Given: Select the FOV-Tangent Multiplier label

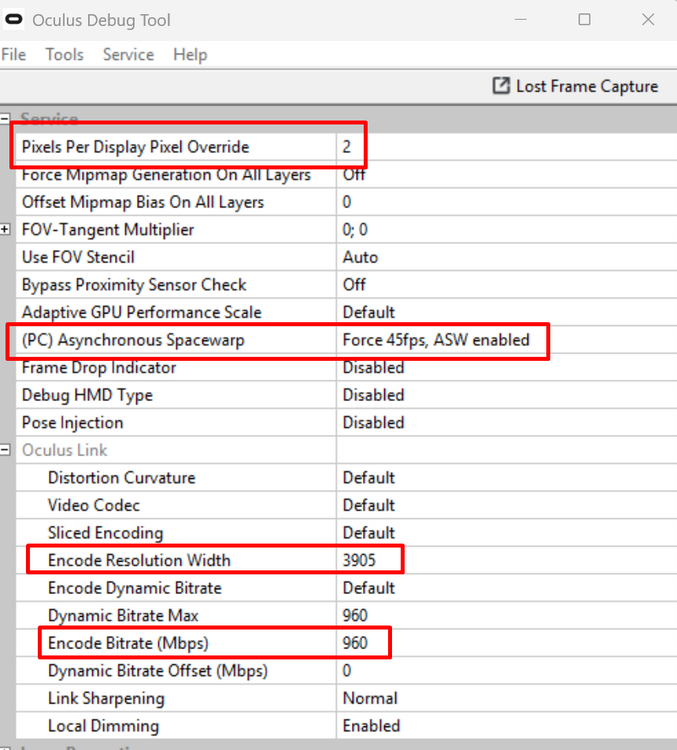Looking at the screenshot, I should (108, 230).
